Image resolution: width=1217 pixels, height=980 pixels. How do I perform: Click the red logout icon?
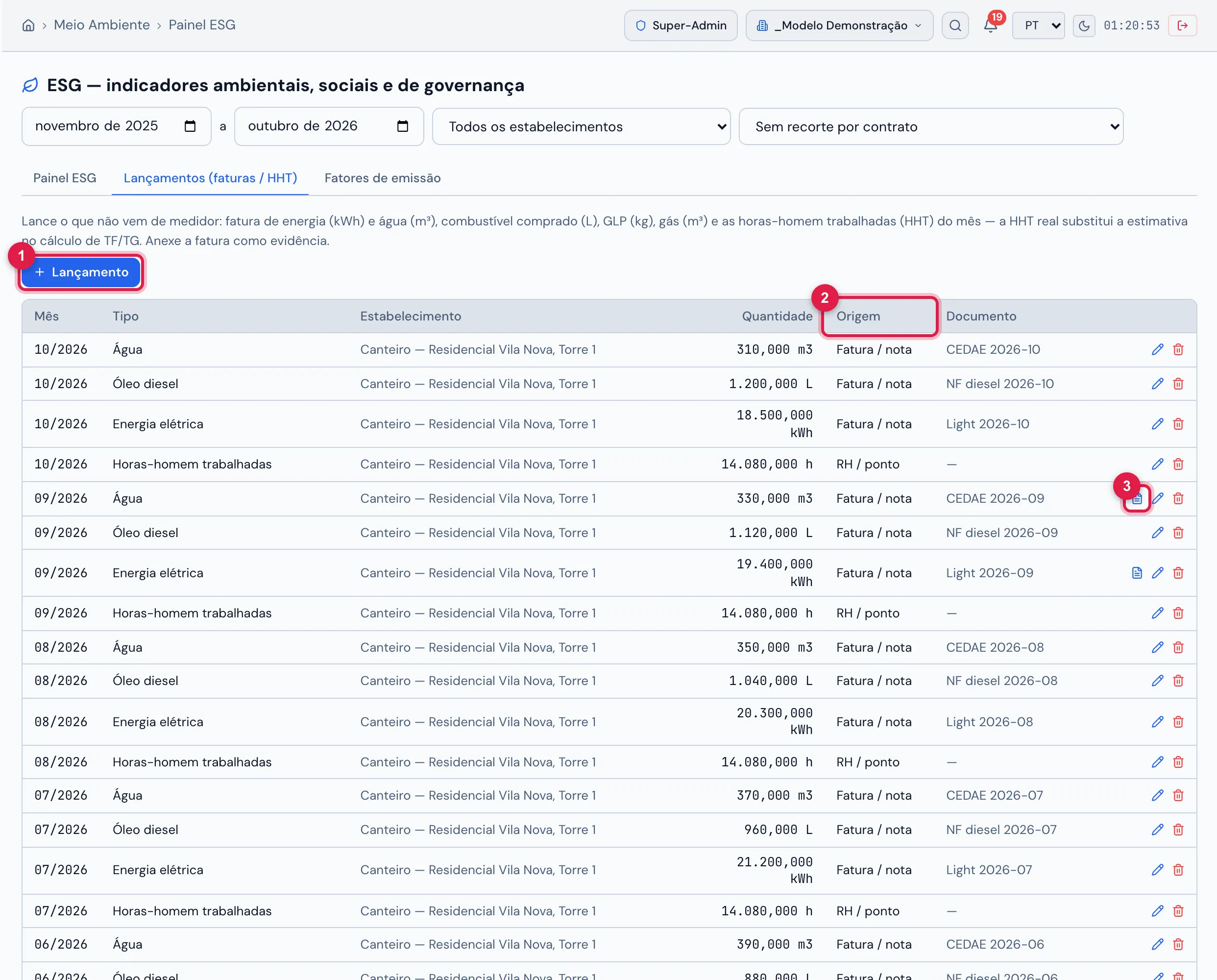click(1183, 25)
